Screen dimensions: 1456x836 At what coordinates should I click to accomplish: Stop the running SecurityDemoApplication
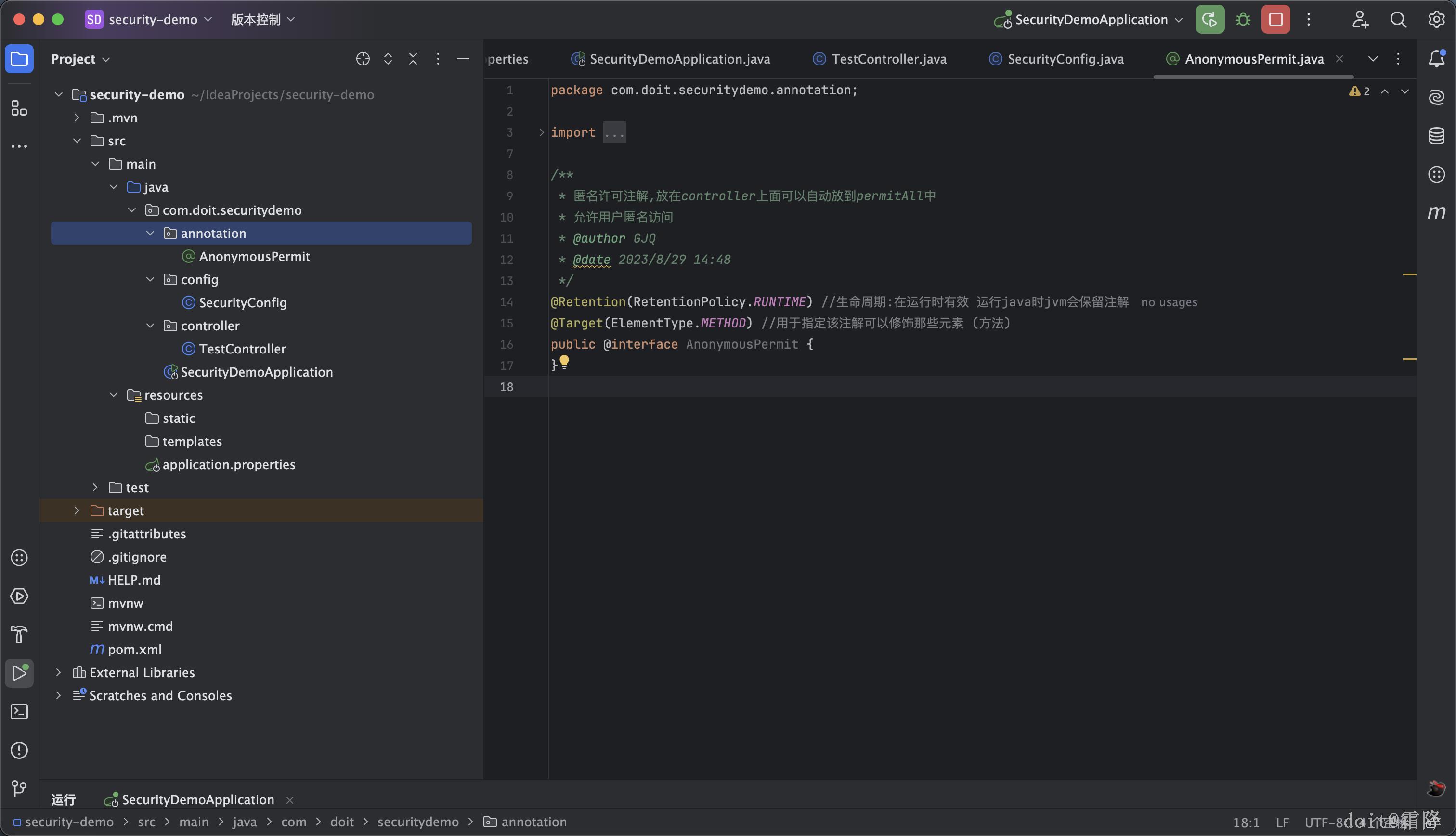1275,20
